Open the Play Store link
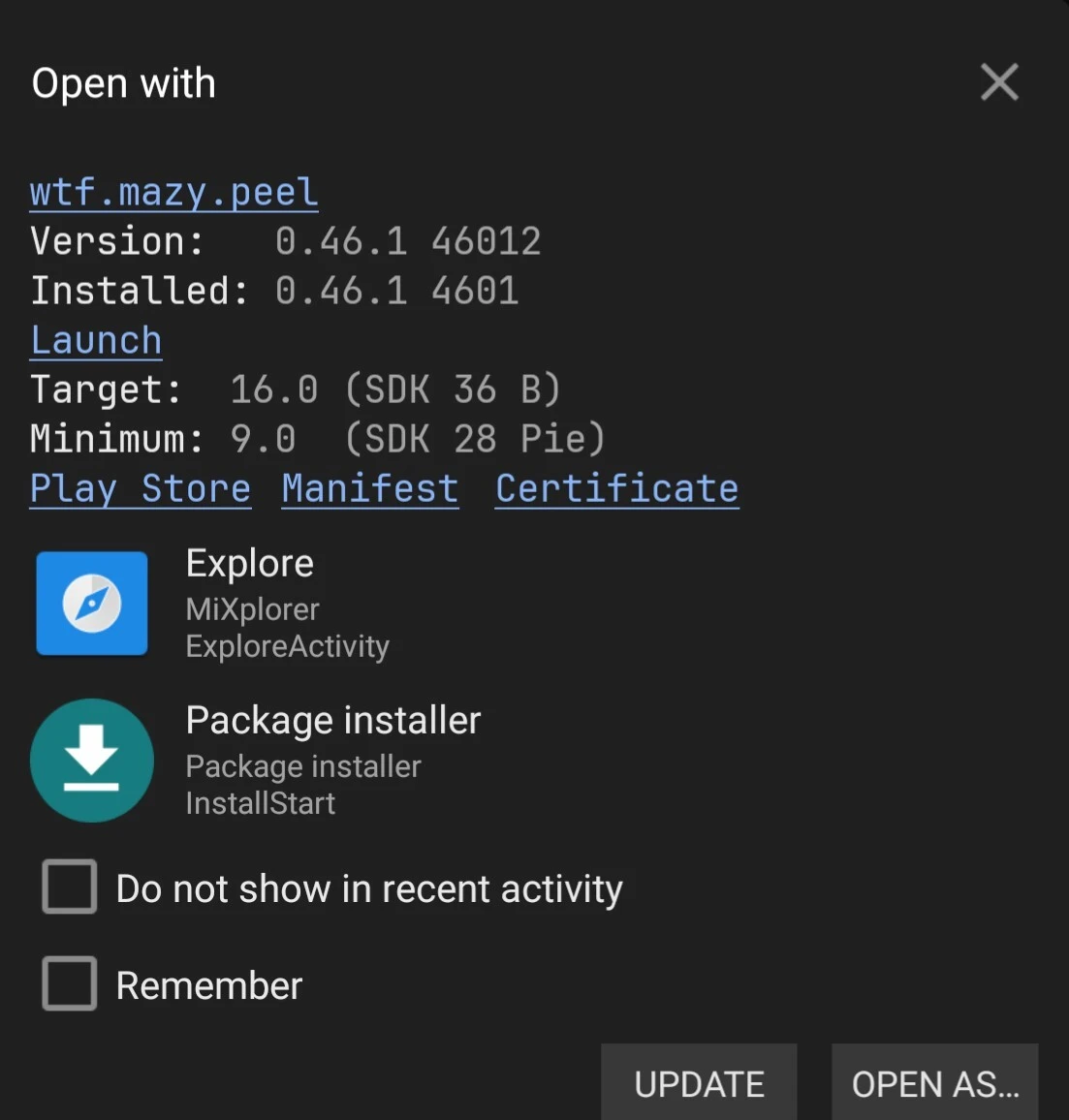1069x1120 pixels. coord(141,489)
